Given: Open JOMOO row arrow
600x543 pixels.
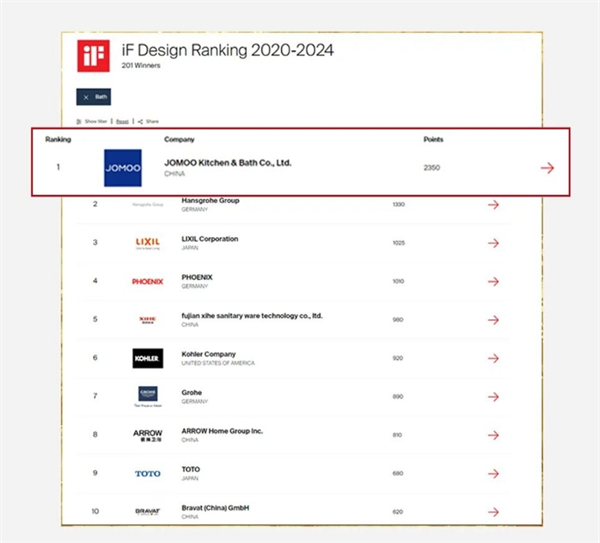Looking at the screenshot, I should [x=547, y=168].
